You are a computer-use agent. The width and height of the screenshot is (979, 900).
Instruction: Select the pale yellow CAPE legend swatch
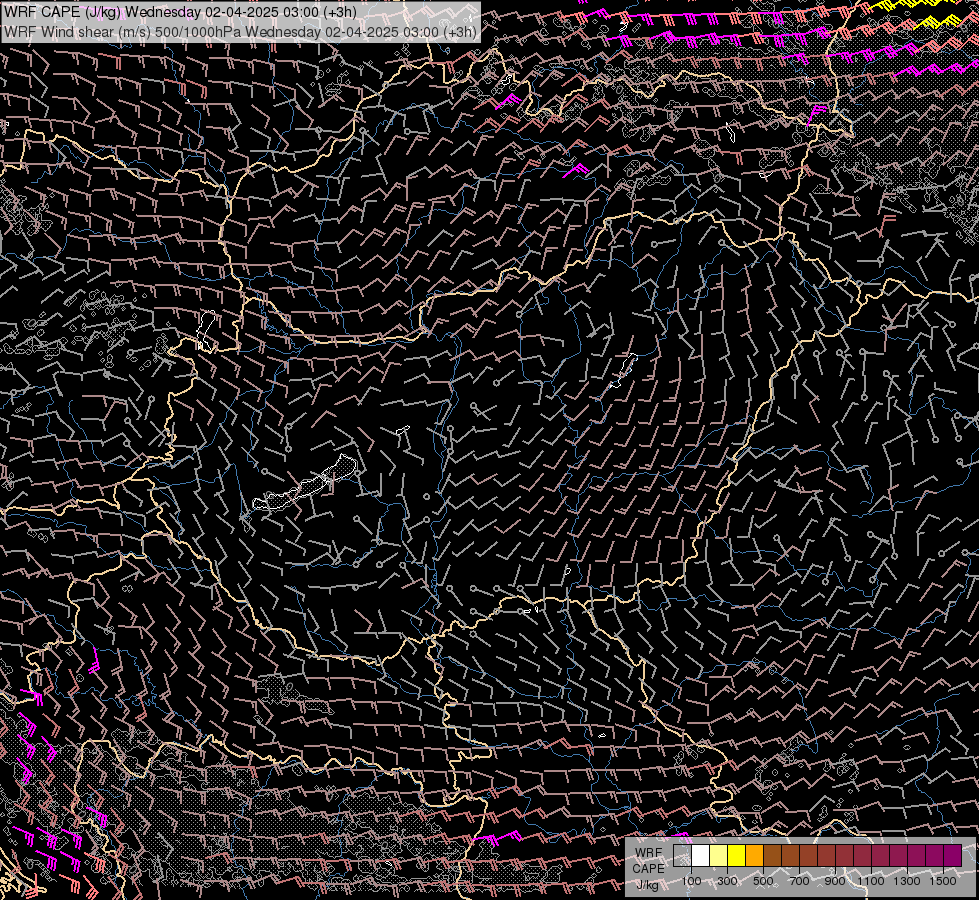click(x=719, y=855)
